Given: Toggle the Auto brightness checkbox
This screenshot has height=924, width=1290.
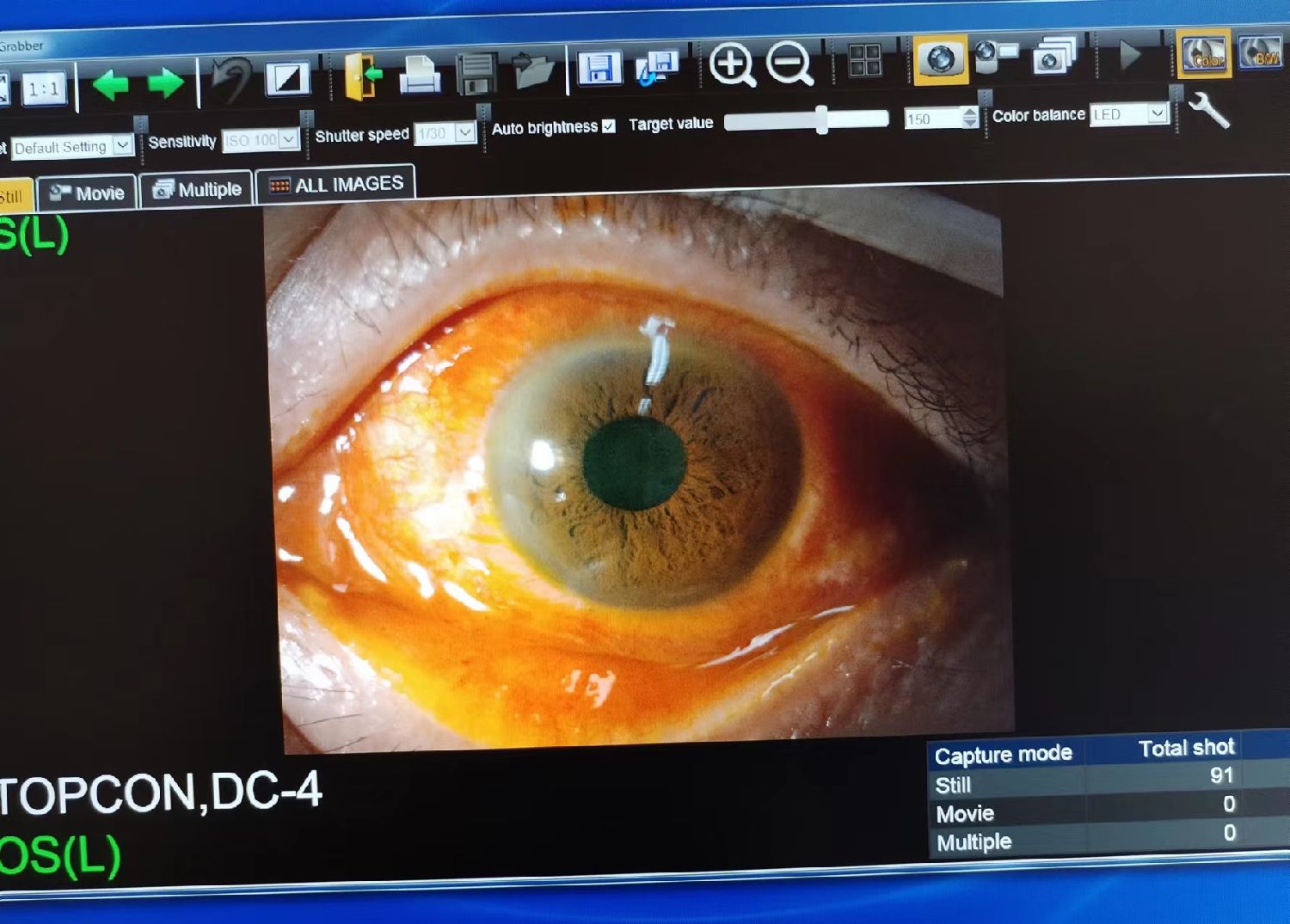Looking at the screenshot, I should 609,126.
